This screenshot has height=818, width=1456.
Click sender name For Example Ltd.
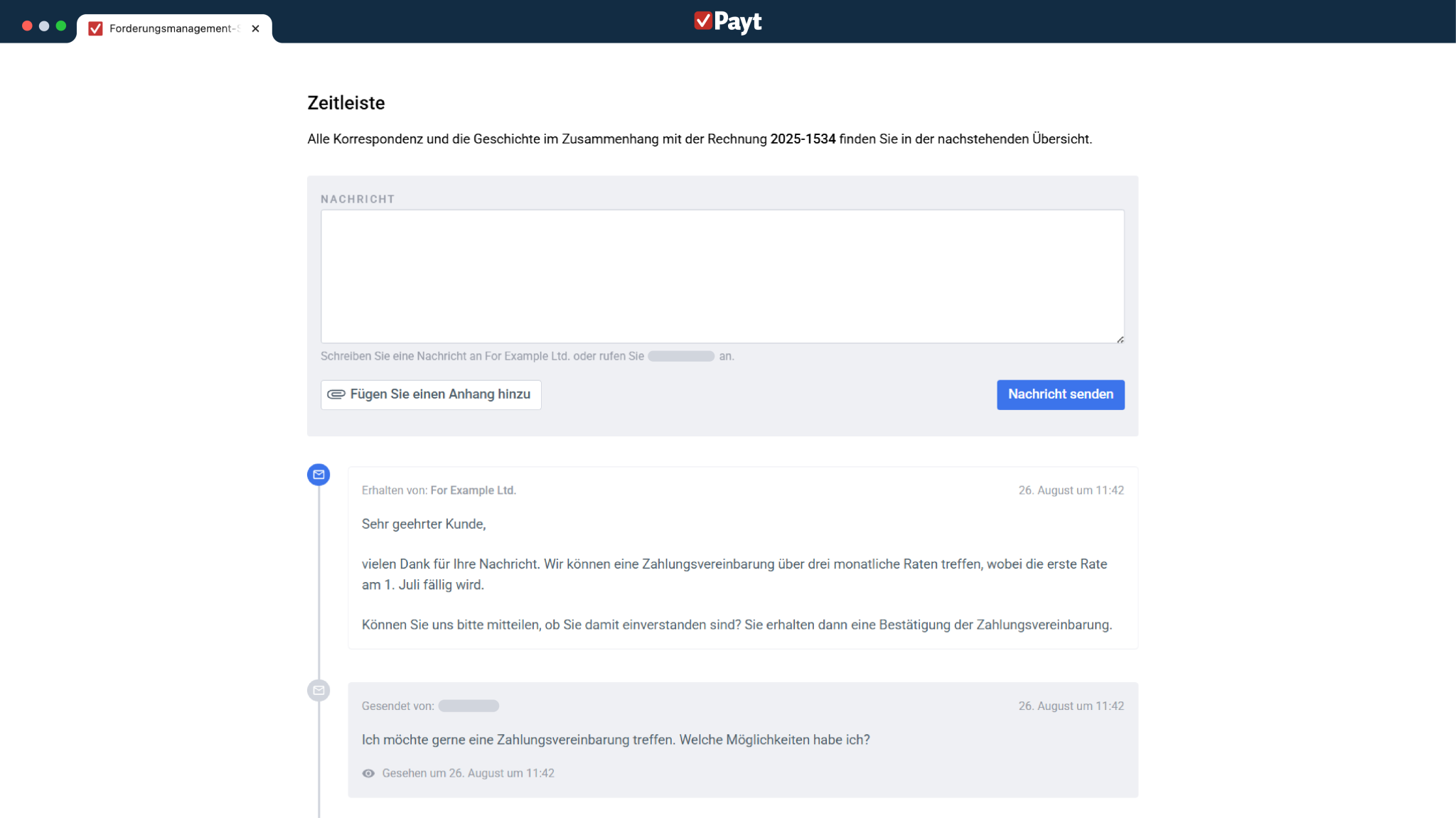tap(473, 490)
